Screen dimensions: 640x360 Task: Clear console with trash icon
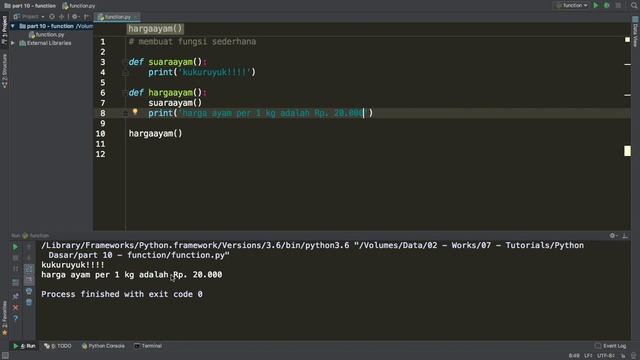pos(29,302)
